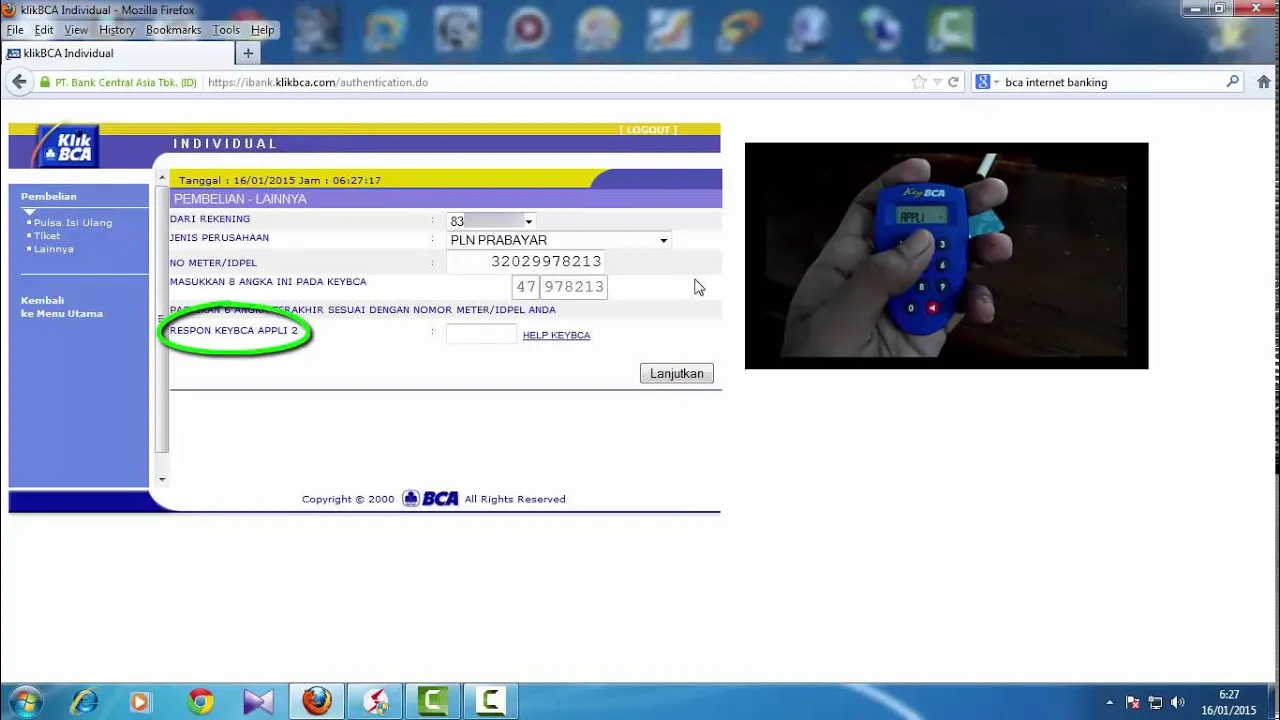Screen dimensions: 1280x720
Task: Click the frame scrollbar down arrow
Action: (x=162, y=479)
